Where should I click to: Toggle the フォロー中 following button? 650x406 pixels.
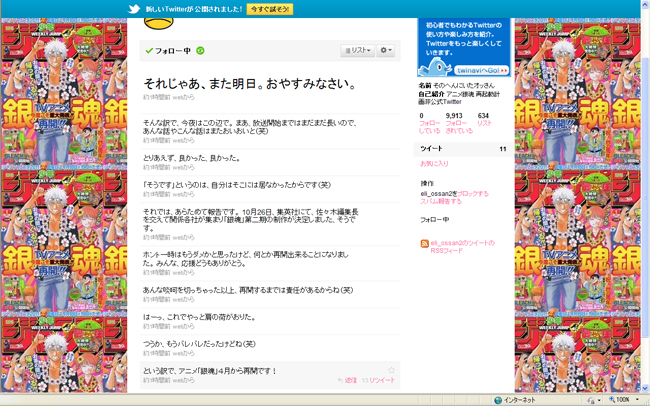point(168,51)
